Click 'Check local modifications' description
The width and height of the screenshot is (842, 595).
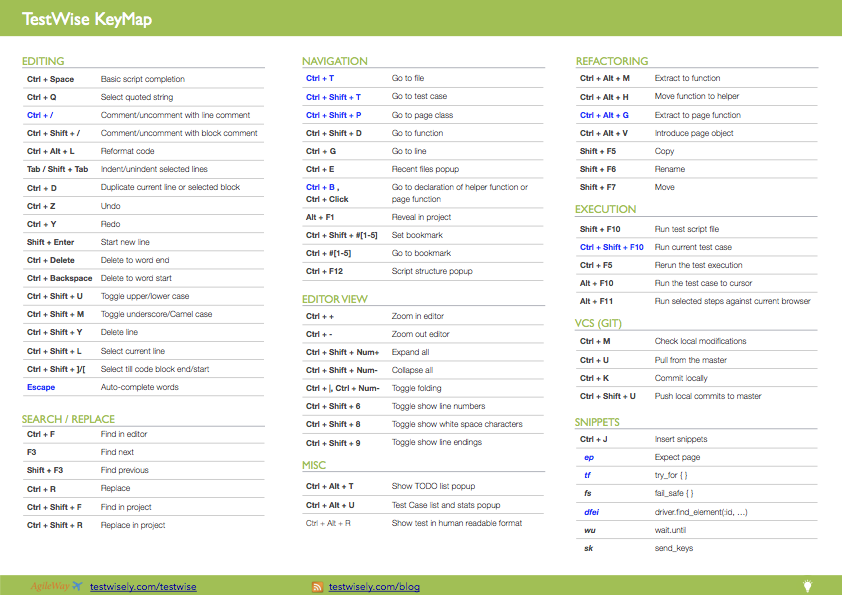700,341
